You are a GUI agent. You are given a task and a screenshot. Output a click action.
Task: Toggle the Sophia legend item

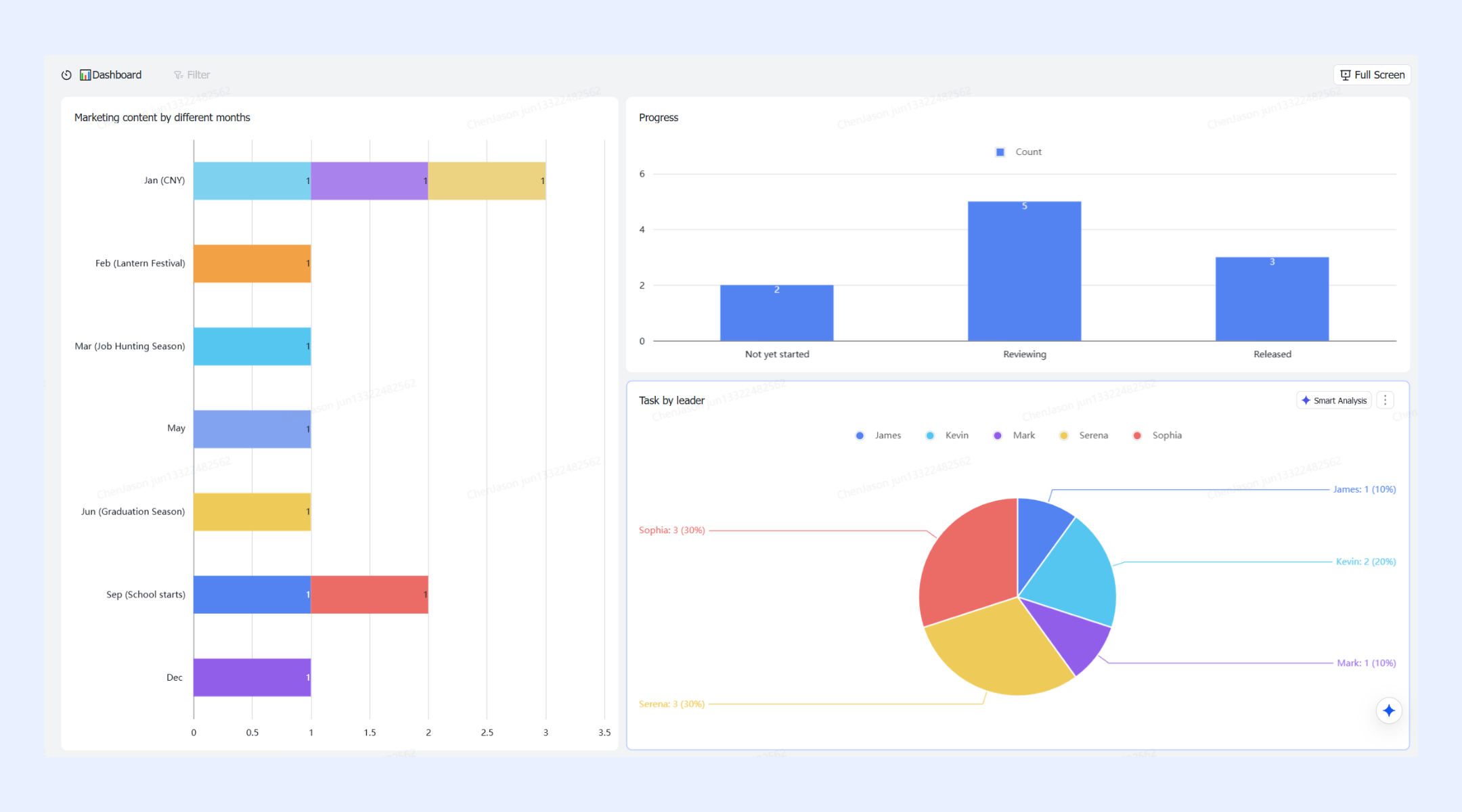pyautogui.click(x=1157, y=436)
